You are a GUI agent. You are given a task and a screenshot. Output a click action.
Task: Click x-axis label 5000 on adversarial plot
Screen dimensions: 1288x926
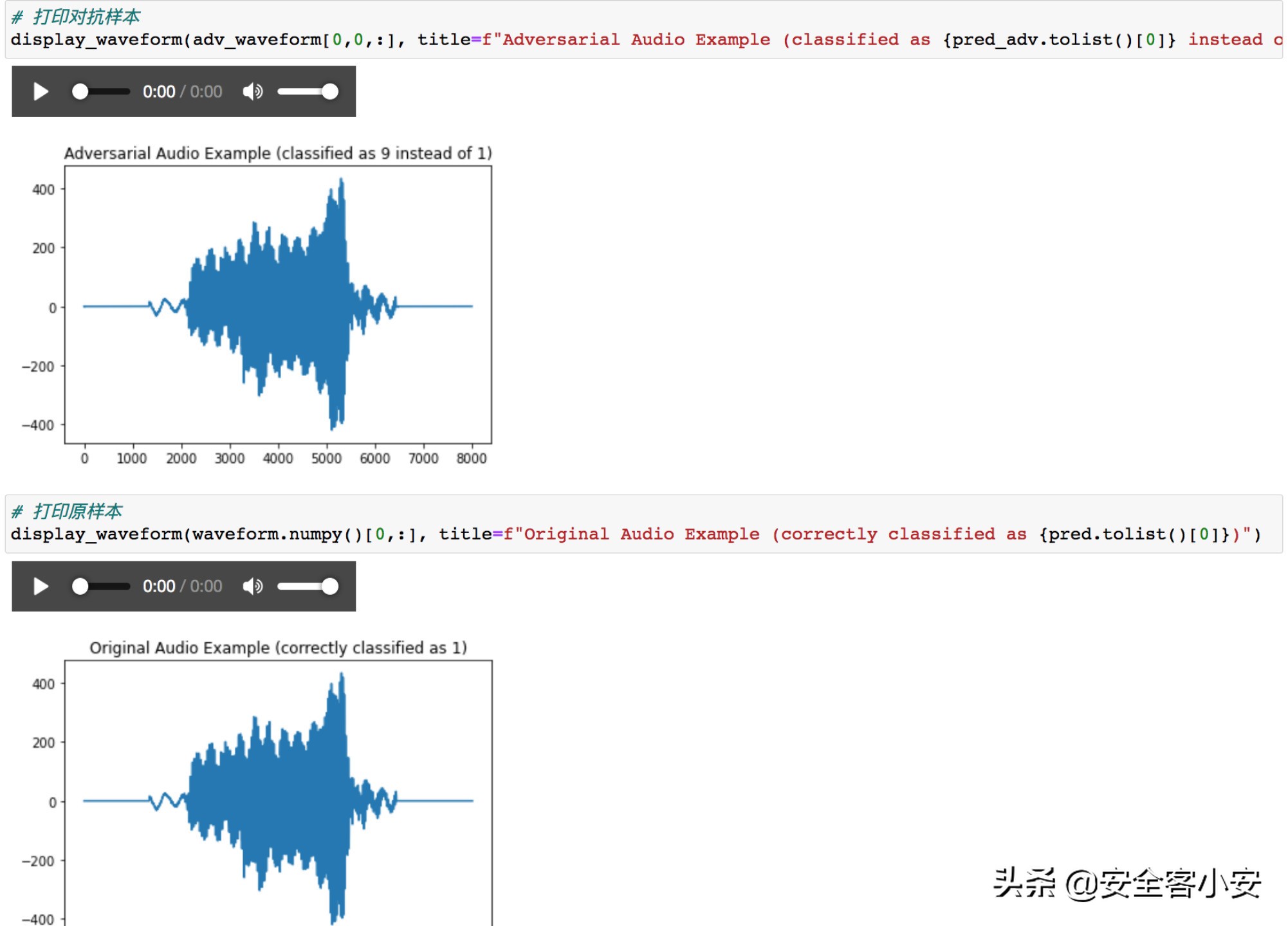(x=326, y=458)
